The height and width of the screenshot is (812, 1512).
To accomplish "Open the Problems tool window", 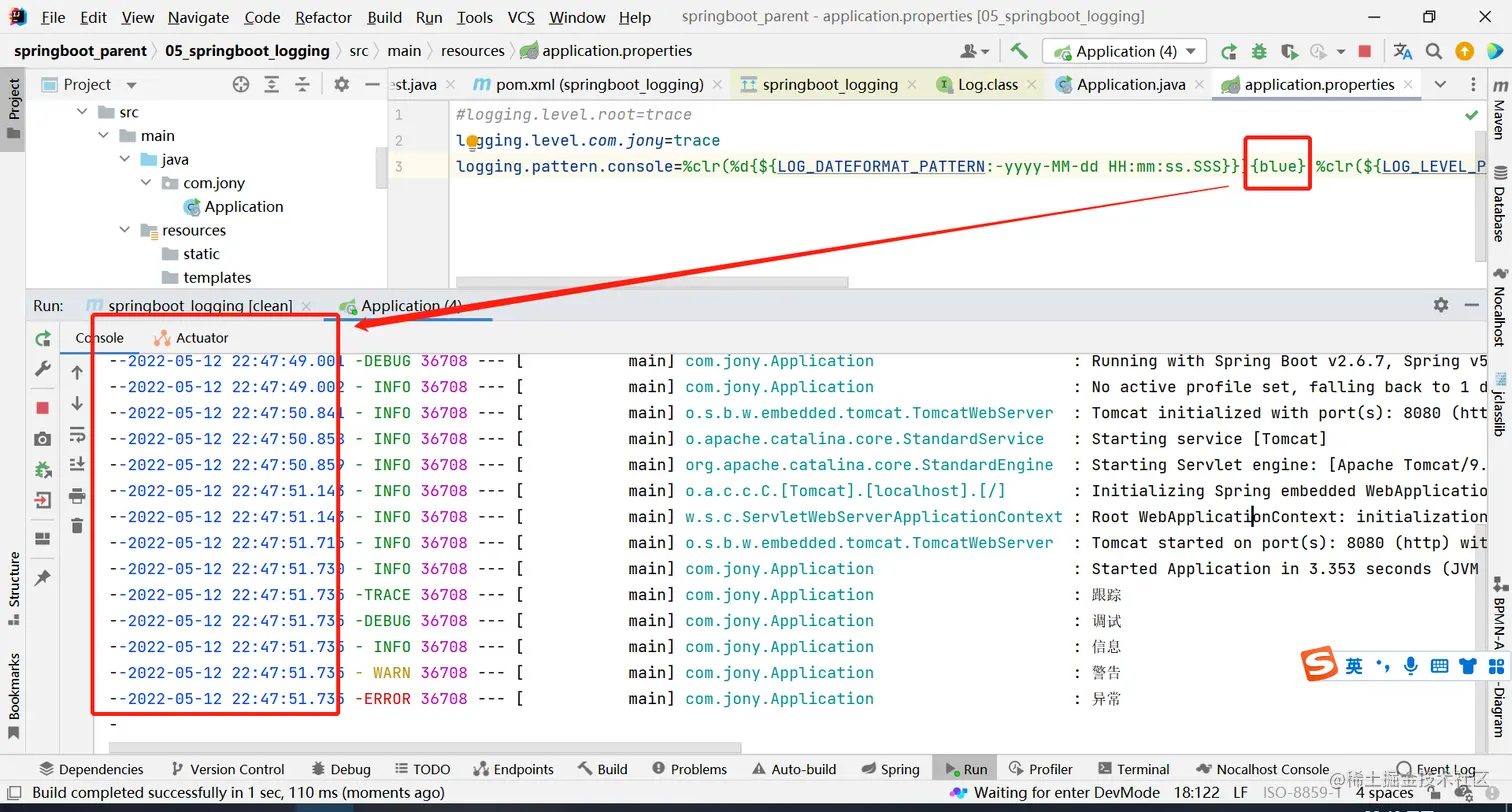I will click(x=689, y=769).
